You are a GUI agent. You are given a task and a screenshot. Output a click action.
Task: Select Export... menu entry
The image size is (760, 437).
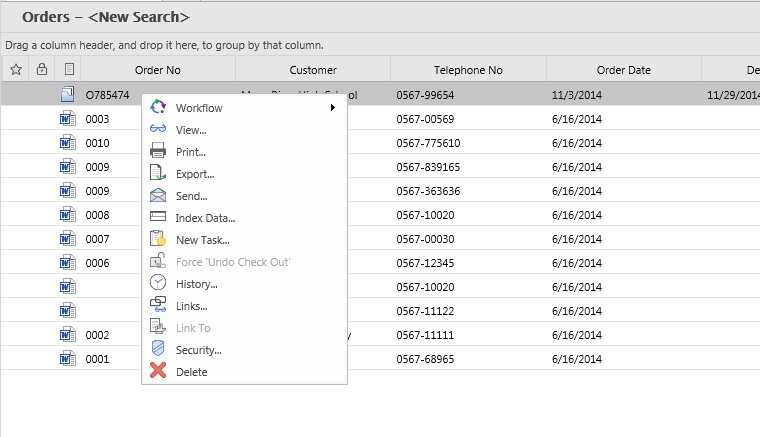(x=244, y=174)
